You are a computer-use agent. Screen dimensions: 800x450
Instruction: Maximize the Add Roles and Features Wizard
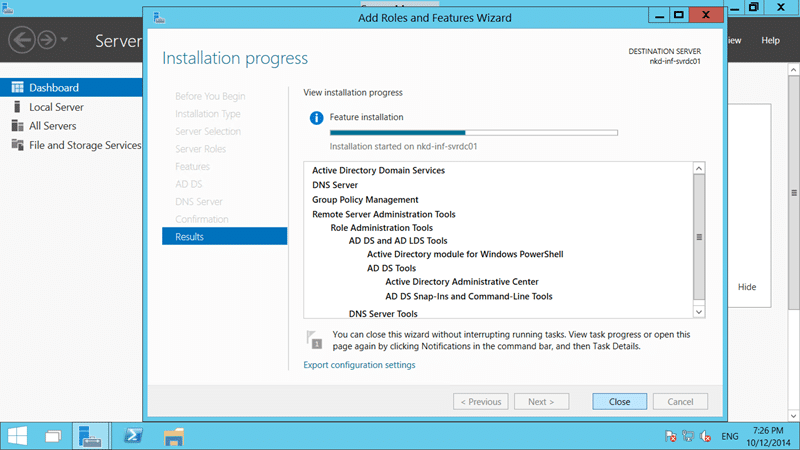tap(679, 15)
